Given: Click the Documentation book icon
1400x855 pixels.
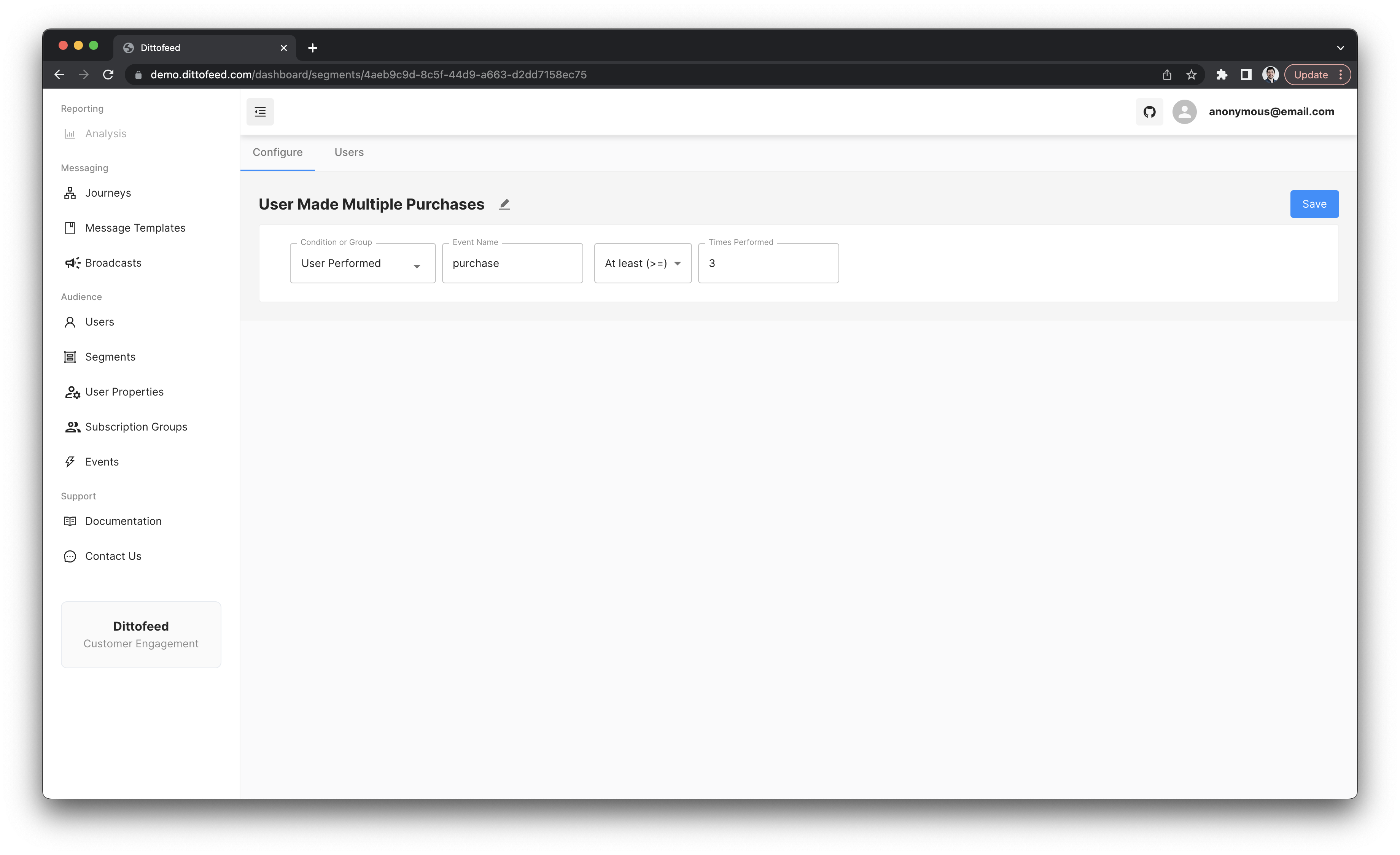Looking at the screenshot, I should (70, 521).
